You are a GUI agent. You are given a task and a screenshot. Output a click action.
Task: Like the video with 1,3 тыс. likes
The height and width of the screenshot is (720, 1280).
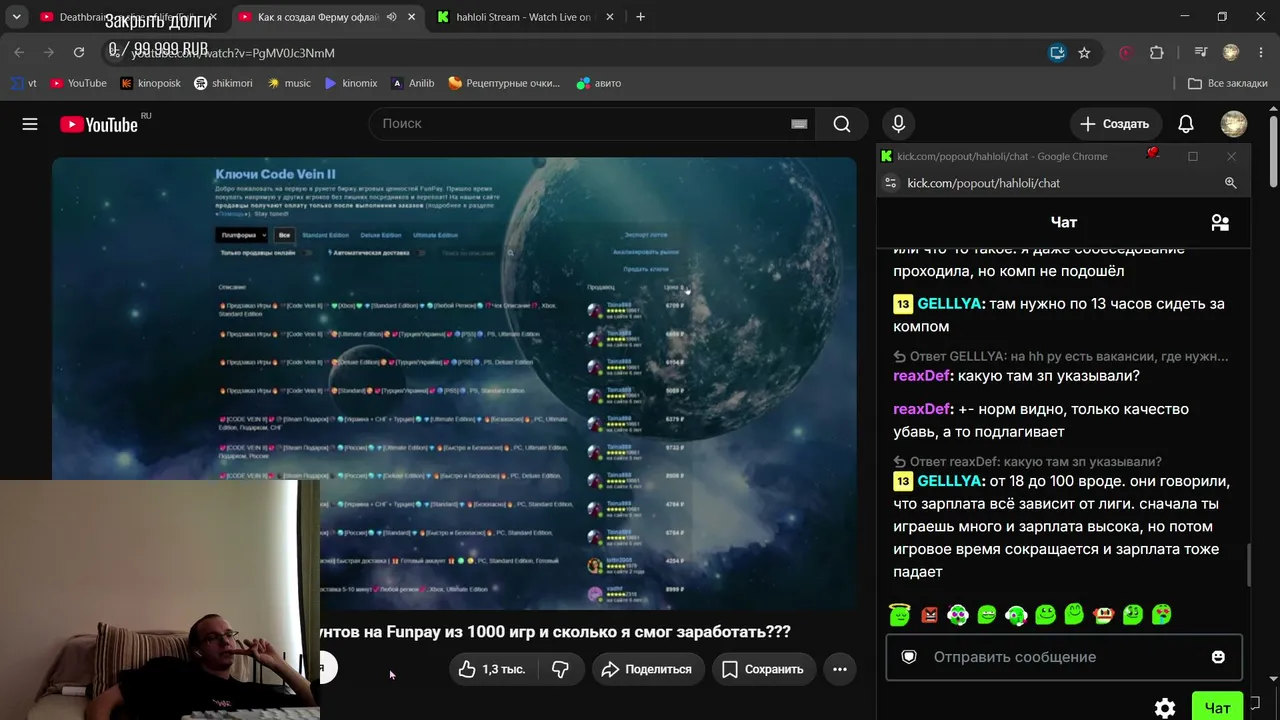(491, 669)
